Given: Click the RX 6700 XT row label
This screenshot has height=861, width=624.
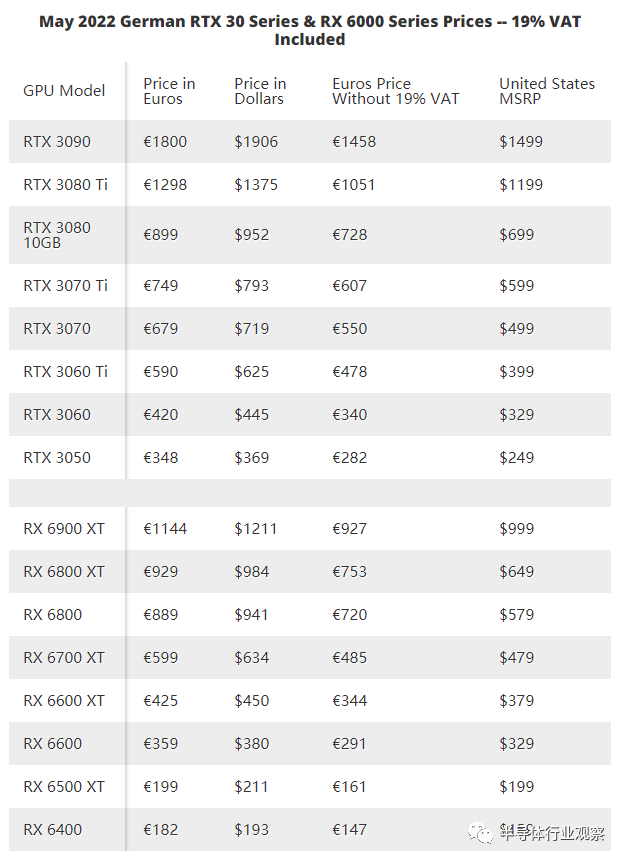Looking at the screenshot, I should click(x=64, y=658).
